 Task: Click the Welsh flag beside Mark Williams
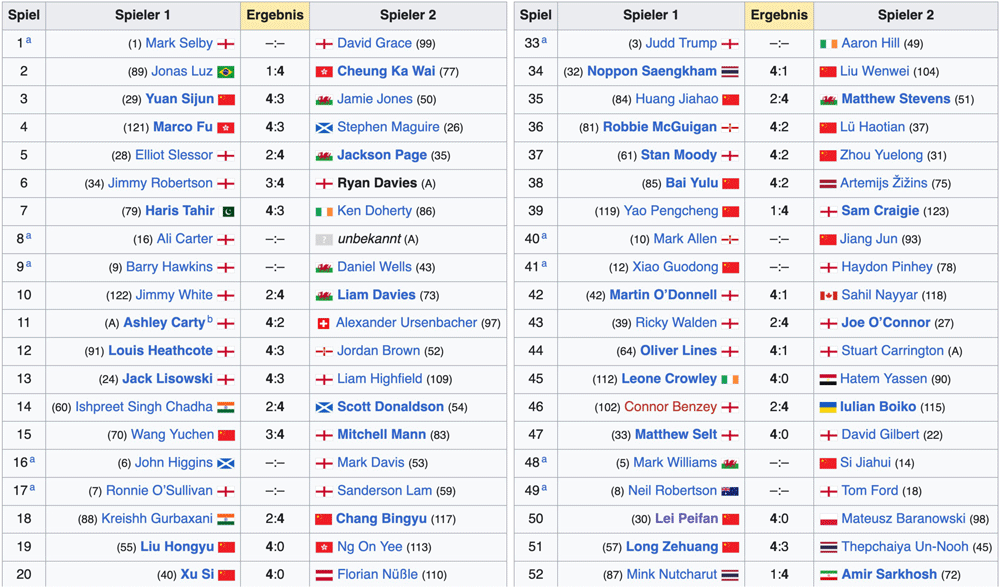coord(730,463)
